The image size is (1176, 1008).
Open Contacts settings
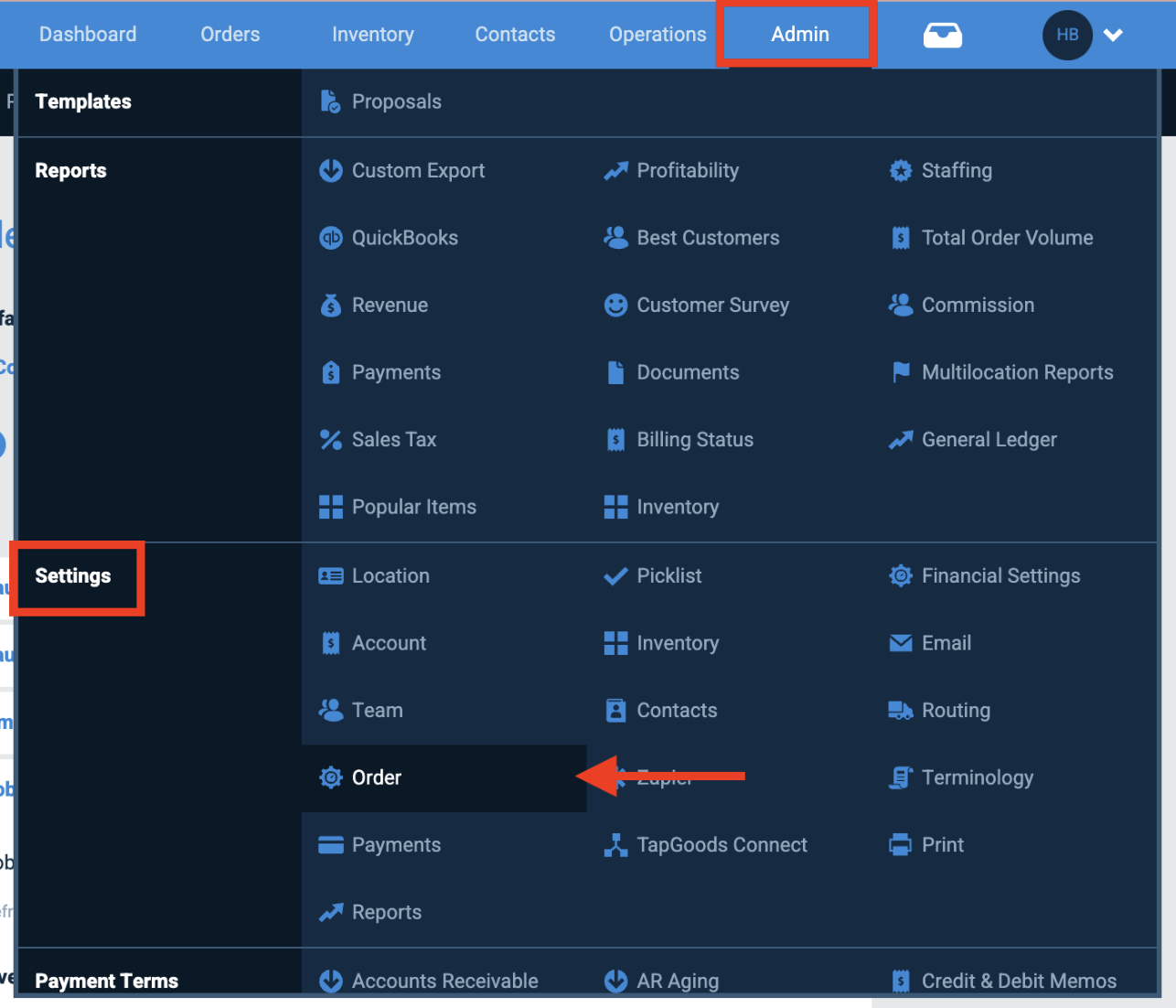pos(677,711)
